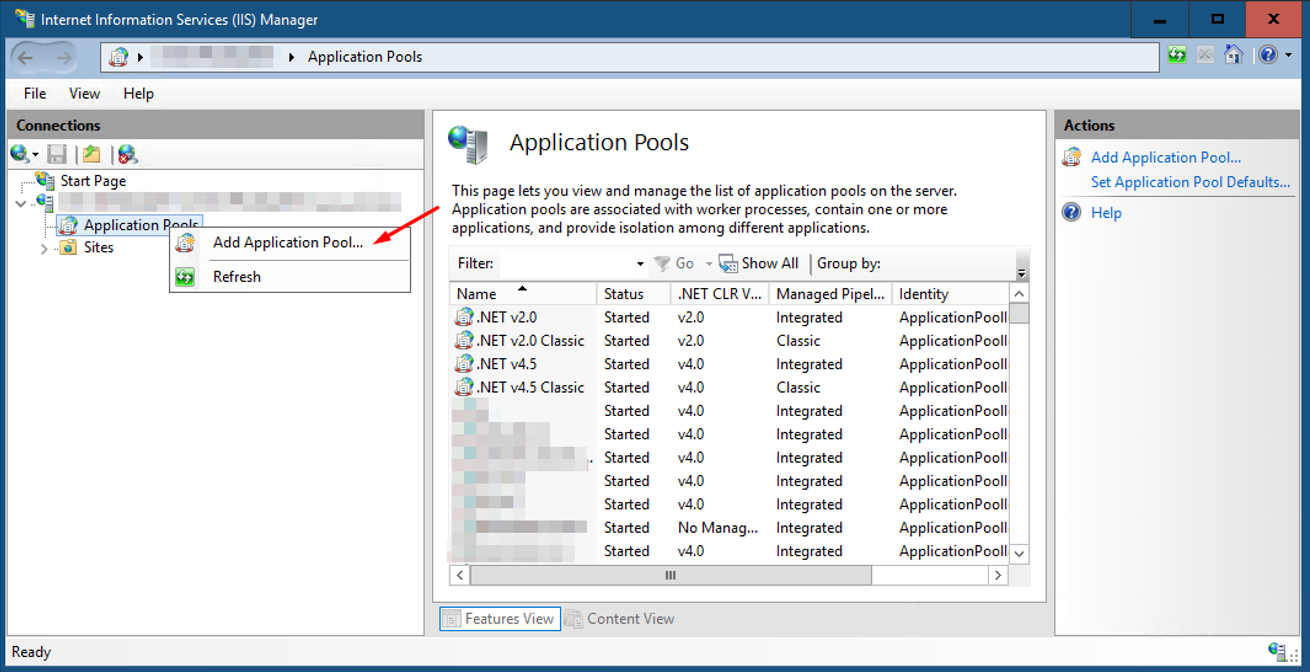Click 'Classic' pipeline cell of .NET v2.0 Classic

(798, 341)
